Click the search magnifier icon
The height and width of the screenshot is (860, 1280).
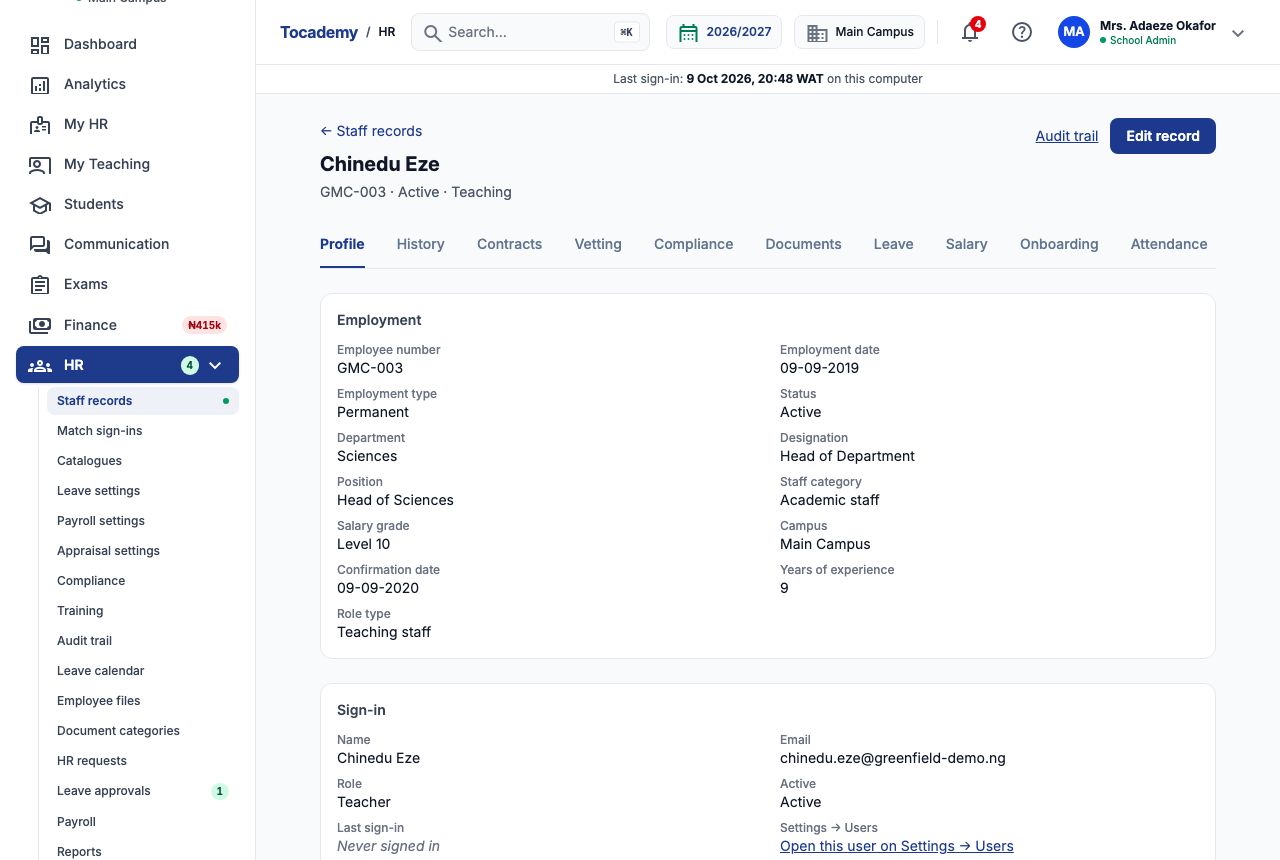(433, 32)
